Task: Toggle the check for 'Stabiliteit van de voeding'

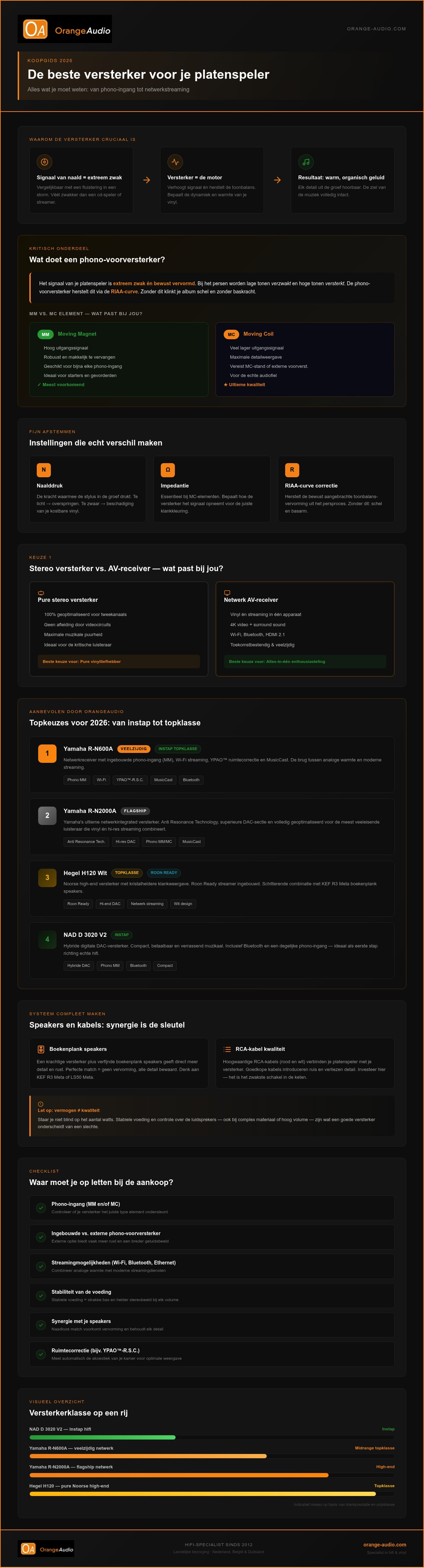Action: tap(41, 1295)
